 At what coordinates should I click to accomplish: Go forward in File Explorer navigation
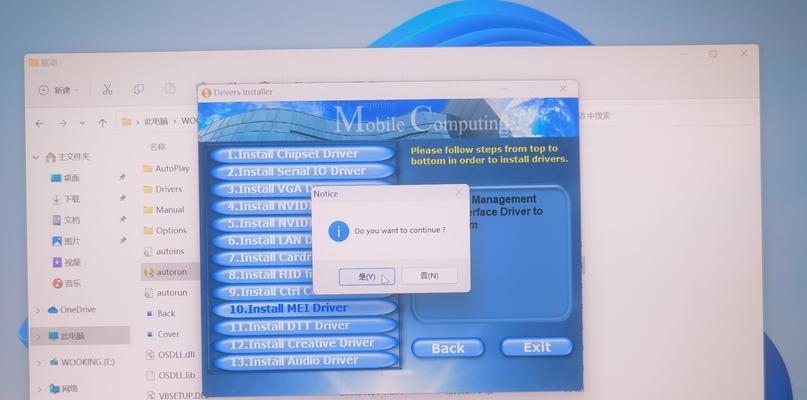click(x=62, y=123)
